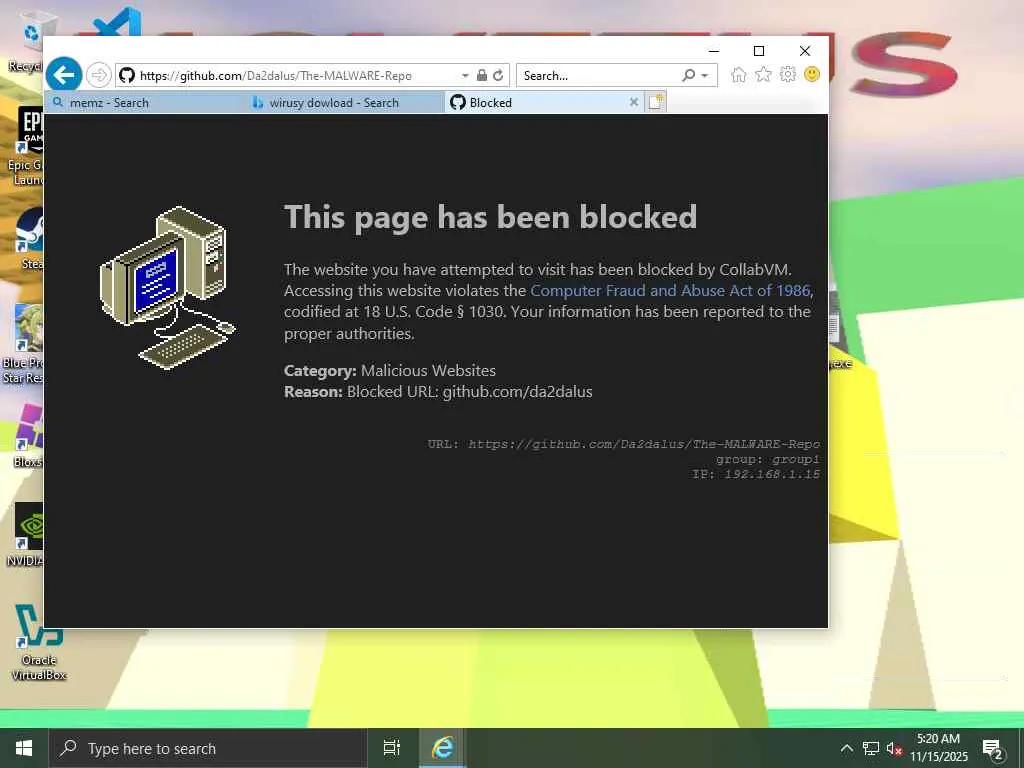The height and width of the screenshot is (768, 1024).
Task: Click the Type here to search box
Action: pos(208,748)
